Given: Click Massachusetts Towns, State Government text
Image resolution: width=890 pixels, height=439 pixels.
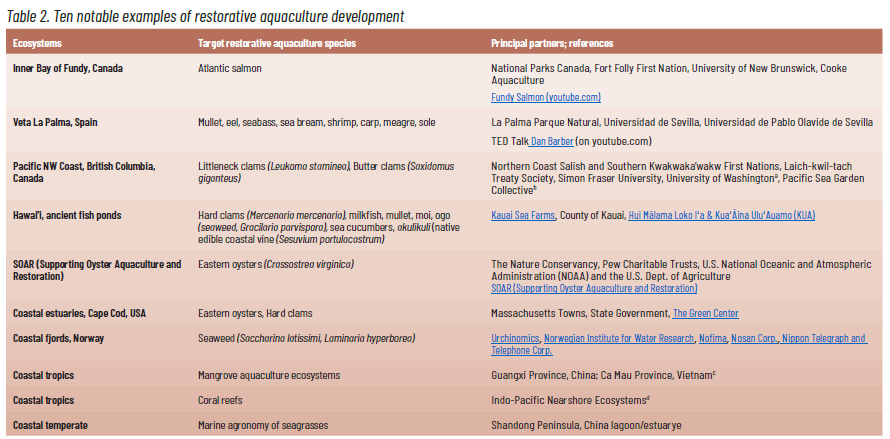Looking at the screenshot, I should click(x=580, y=313).
